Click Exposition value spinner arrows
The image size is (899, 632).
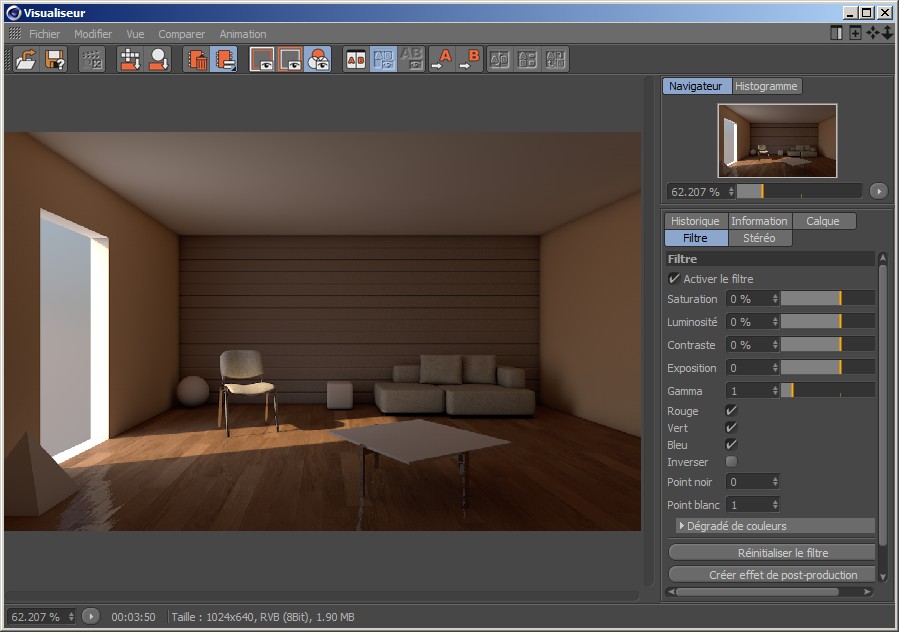(x=775, y=368)
